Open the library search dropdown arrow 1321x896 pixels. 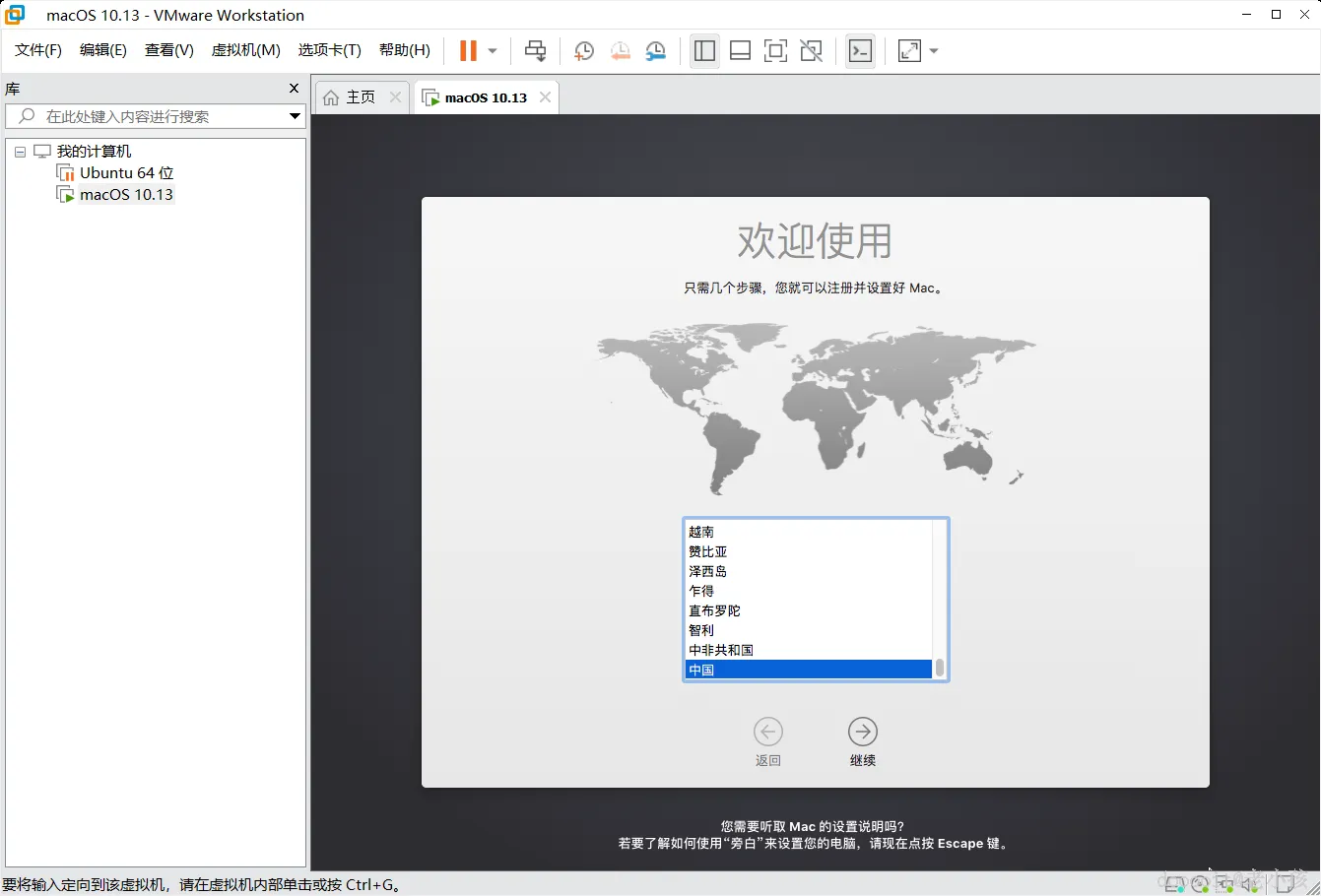pos(294,116)
